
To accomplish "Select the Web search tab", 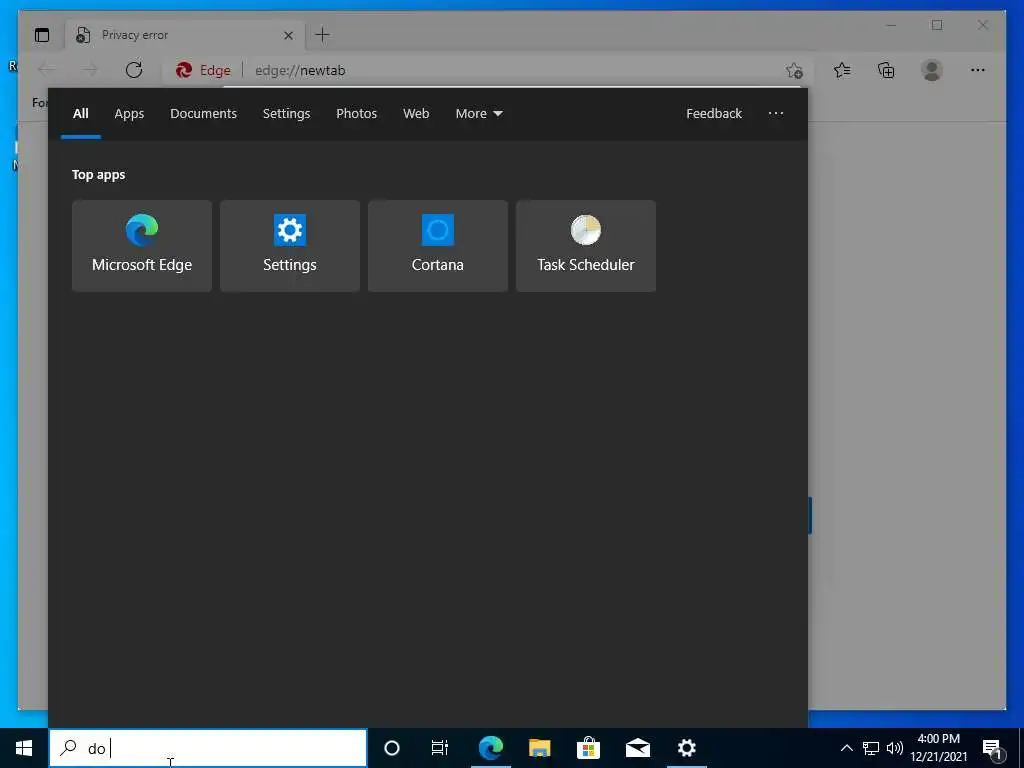I will pyautogui.click(x=416, y=114).
